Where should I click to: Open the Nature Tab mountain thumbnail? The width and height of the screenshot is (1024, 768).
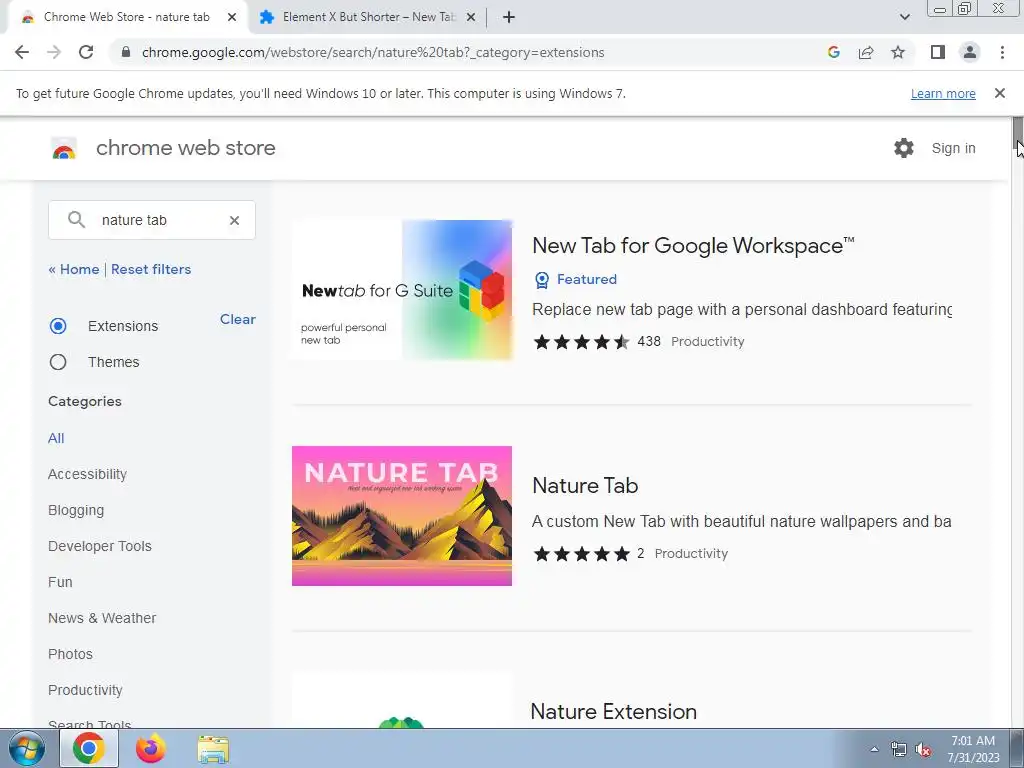click(x=402, y=516)
